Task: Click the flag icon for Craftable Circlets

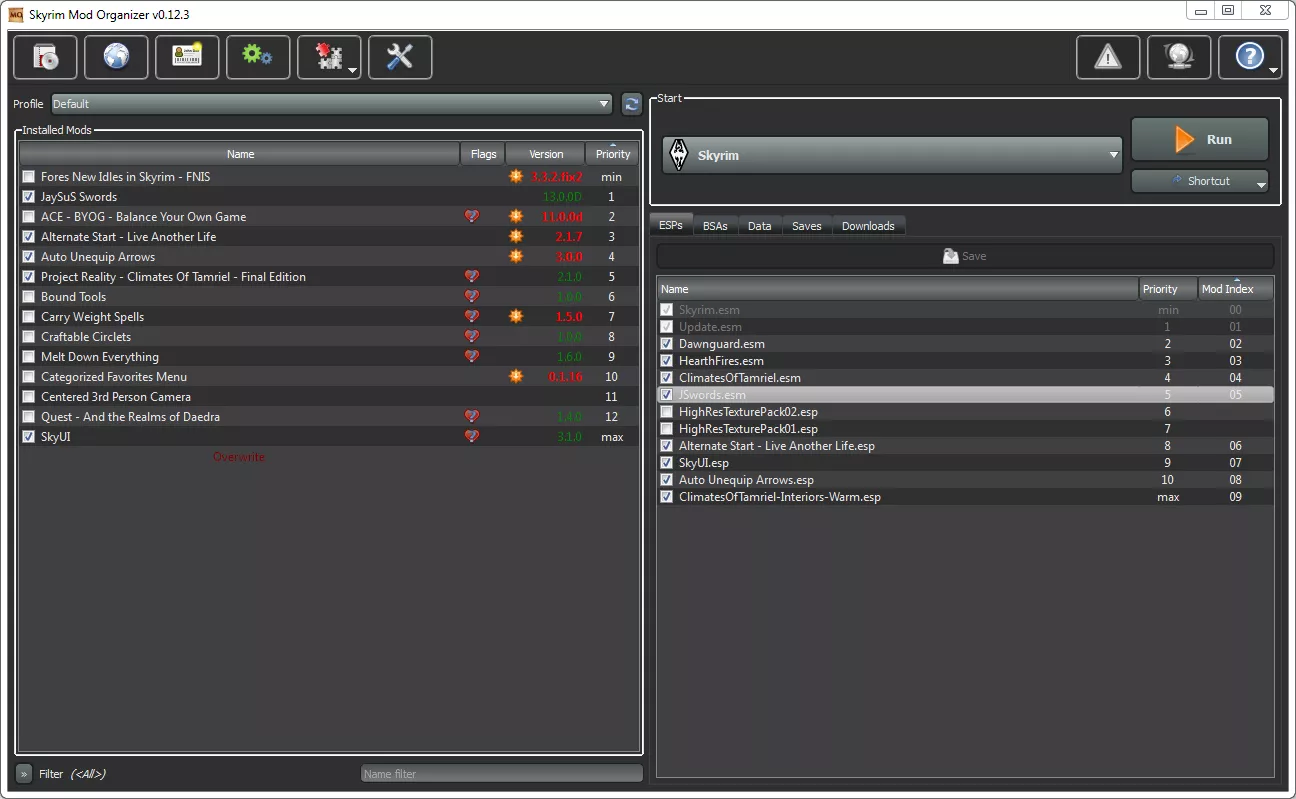Action: [x=472, y=336]
